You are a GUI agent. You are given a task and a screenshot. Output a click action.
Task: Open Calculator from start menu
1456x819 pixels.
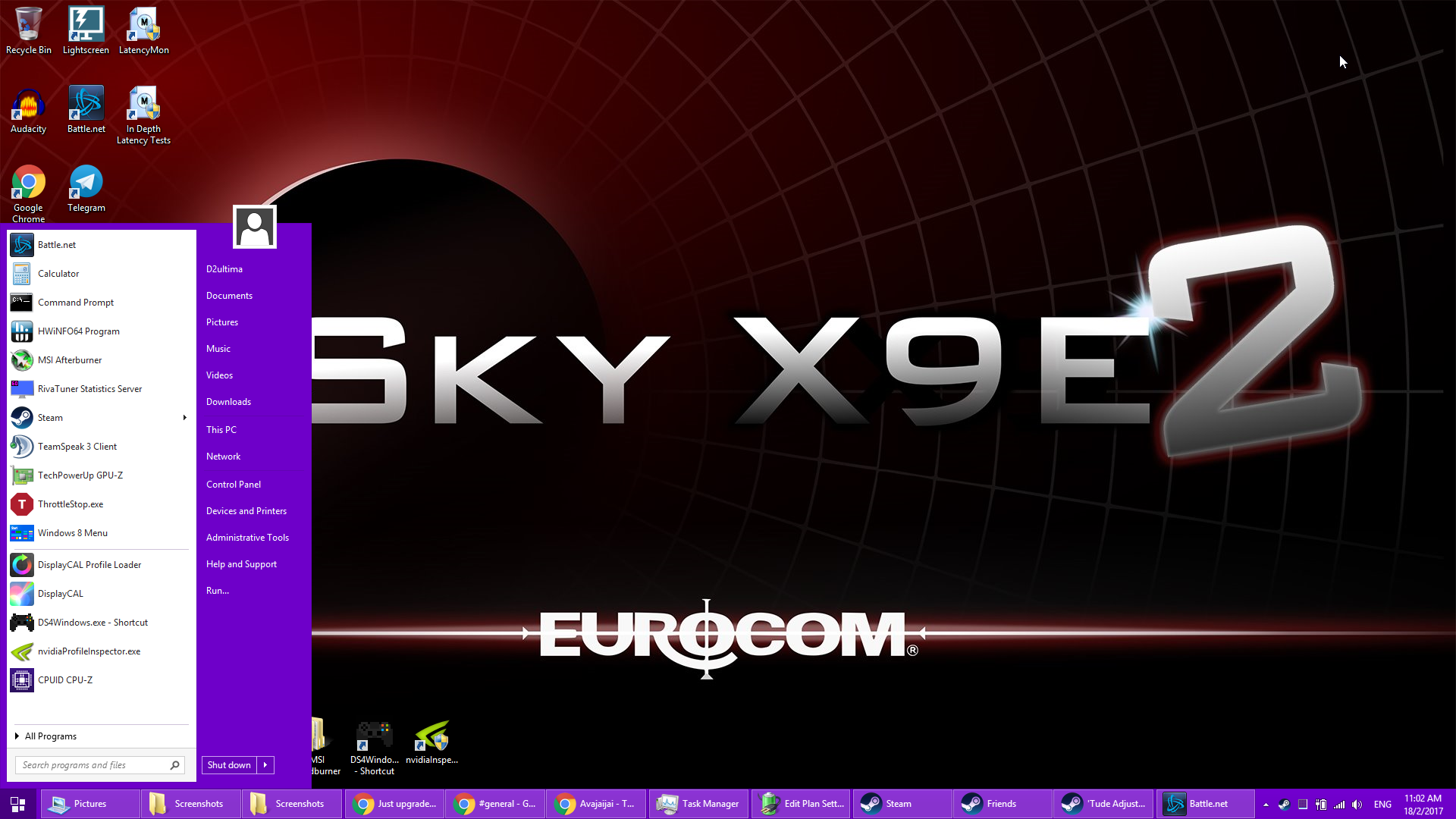(102, 274)
